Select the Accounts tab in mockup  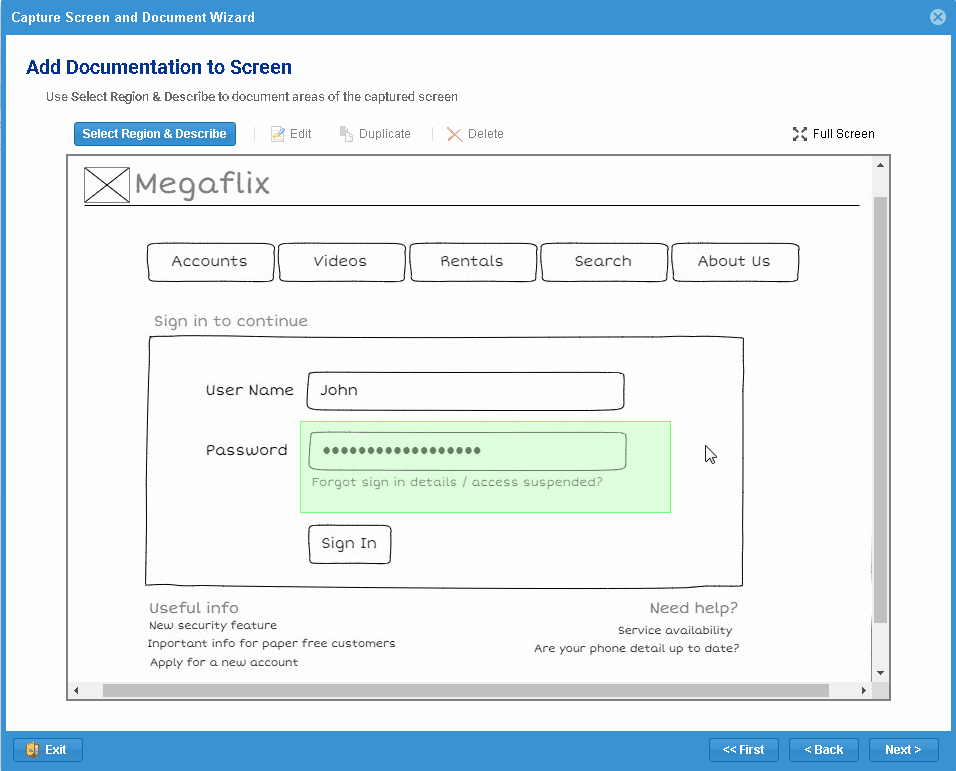pos(210,262)
